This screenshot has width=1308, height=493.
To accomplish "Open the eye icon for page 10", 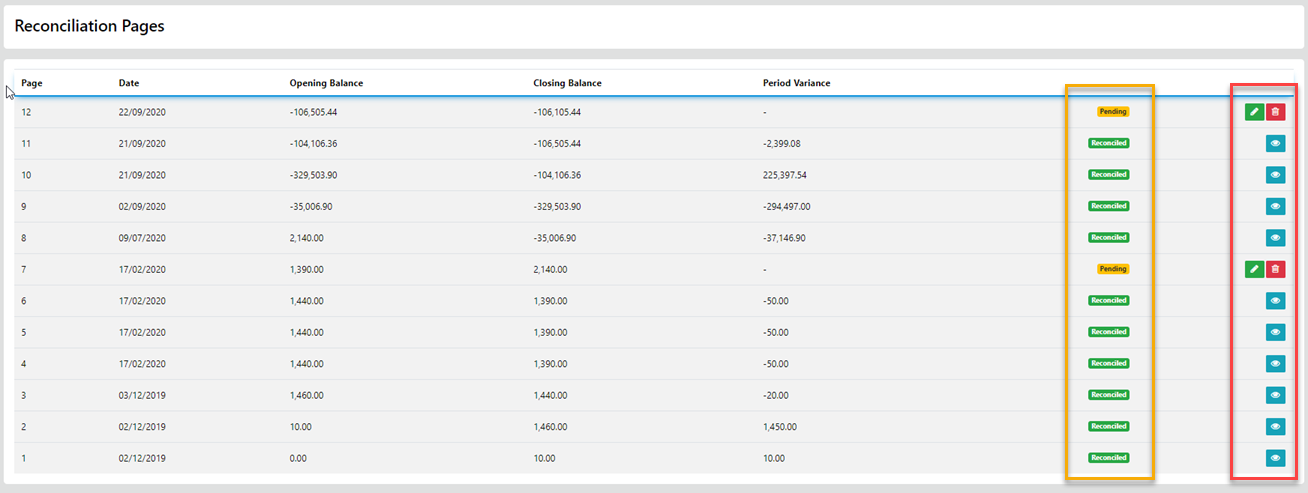I will click(1275, 175).
